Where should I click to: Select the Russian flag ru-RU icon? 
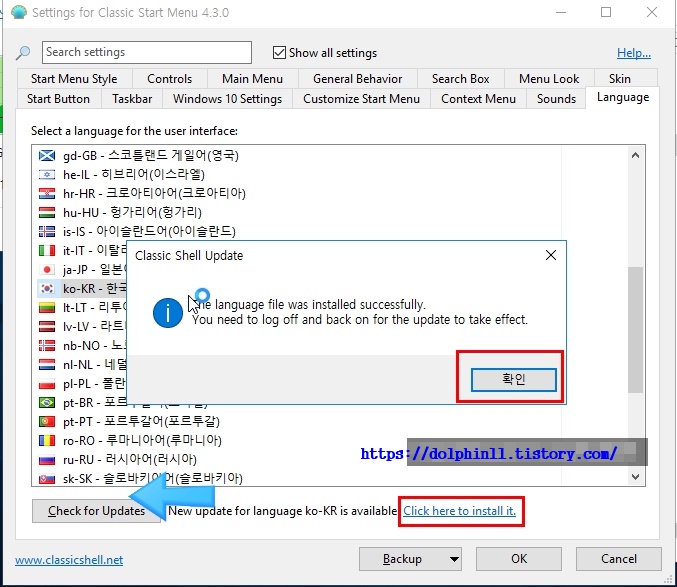point(47,459)
